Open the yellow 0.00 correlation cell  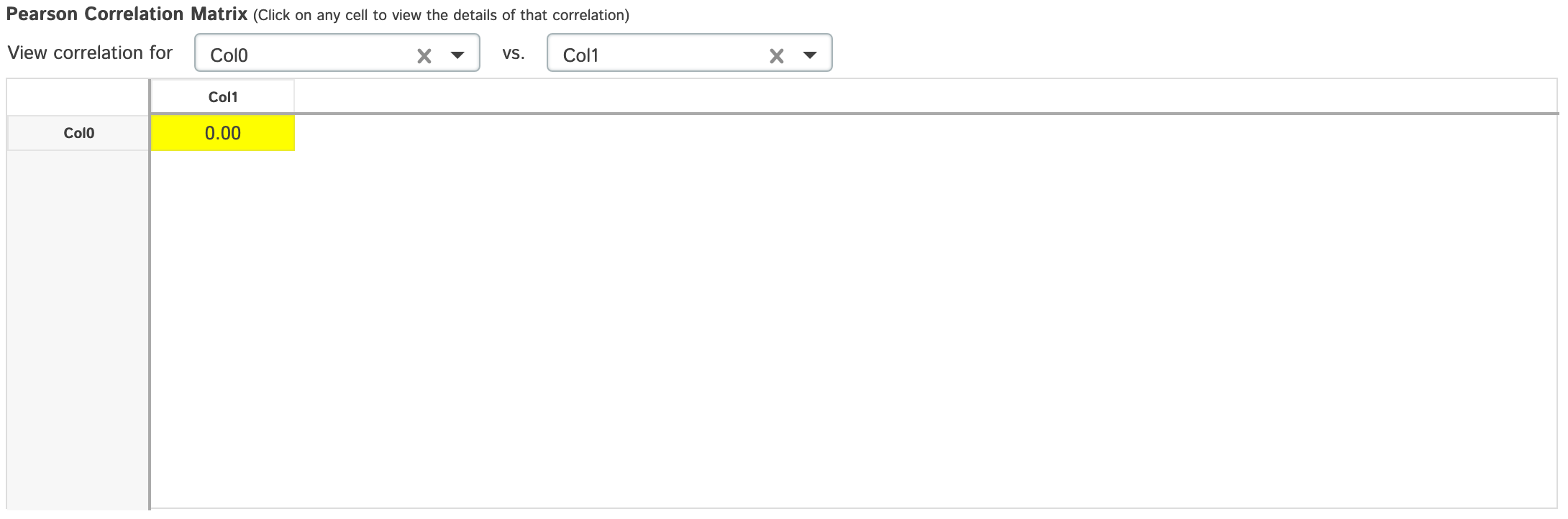[223, 133]
